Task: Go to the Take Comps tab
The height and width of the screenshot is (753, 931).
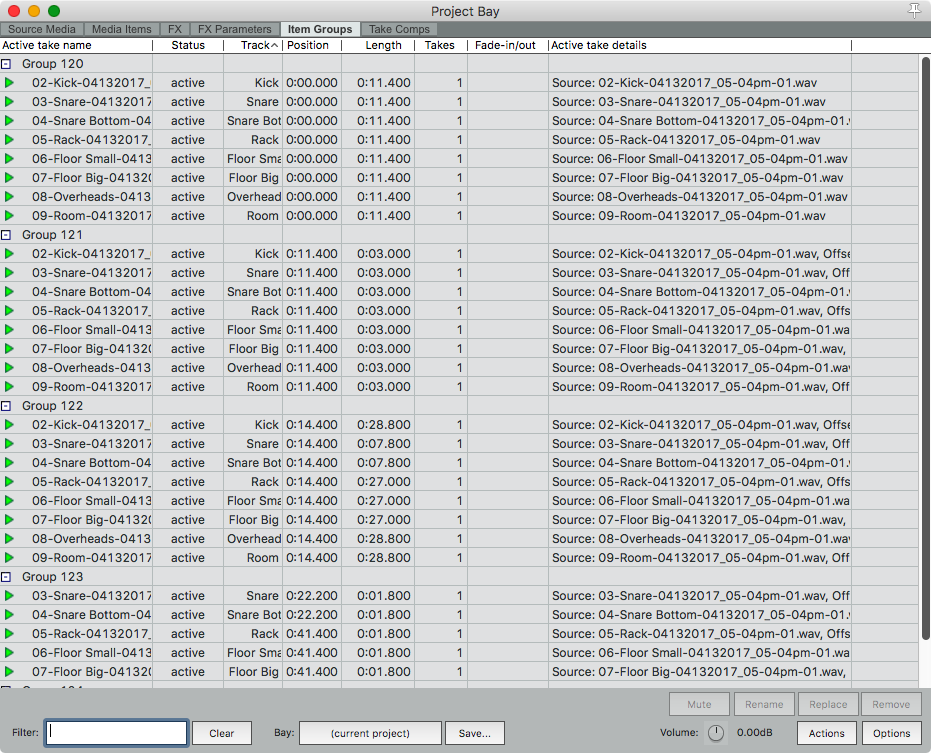Action: pos(399,29)
